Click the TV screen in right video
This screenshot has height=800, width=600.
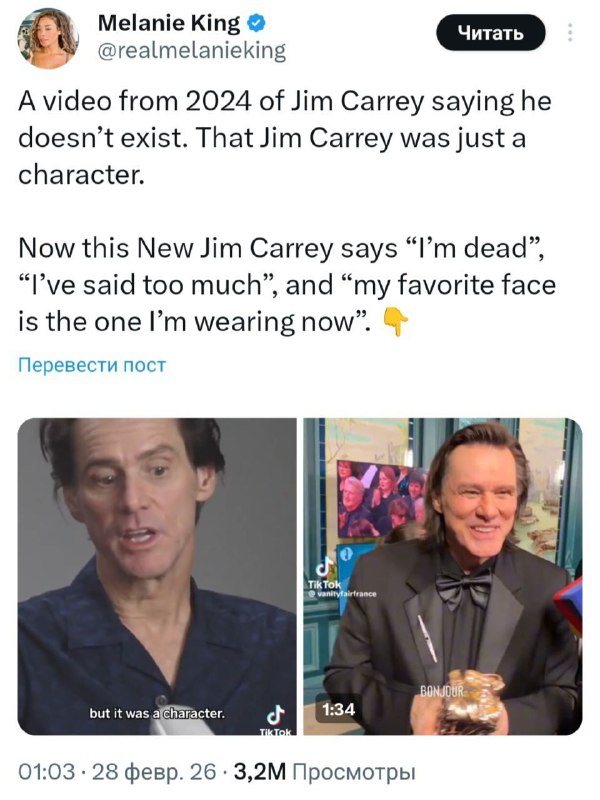coord(380,499)
